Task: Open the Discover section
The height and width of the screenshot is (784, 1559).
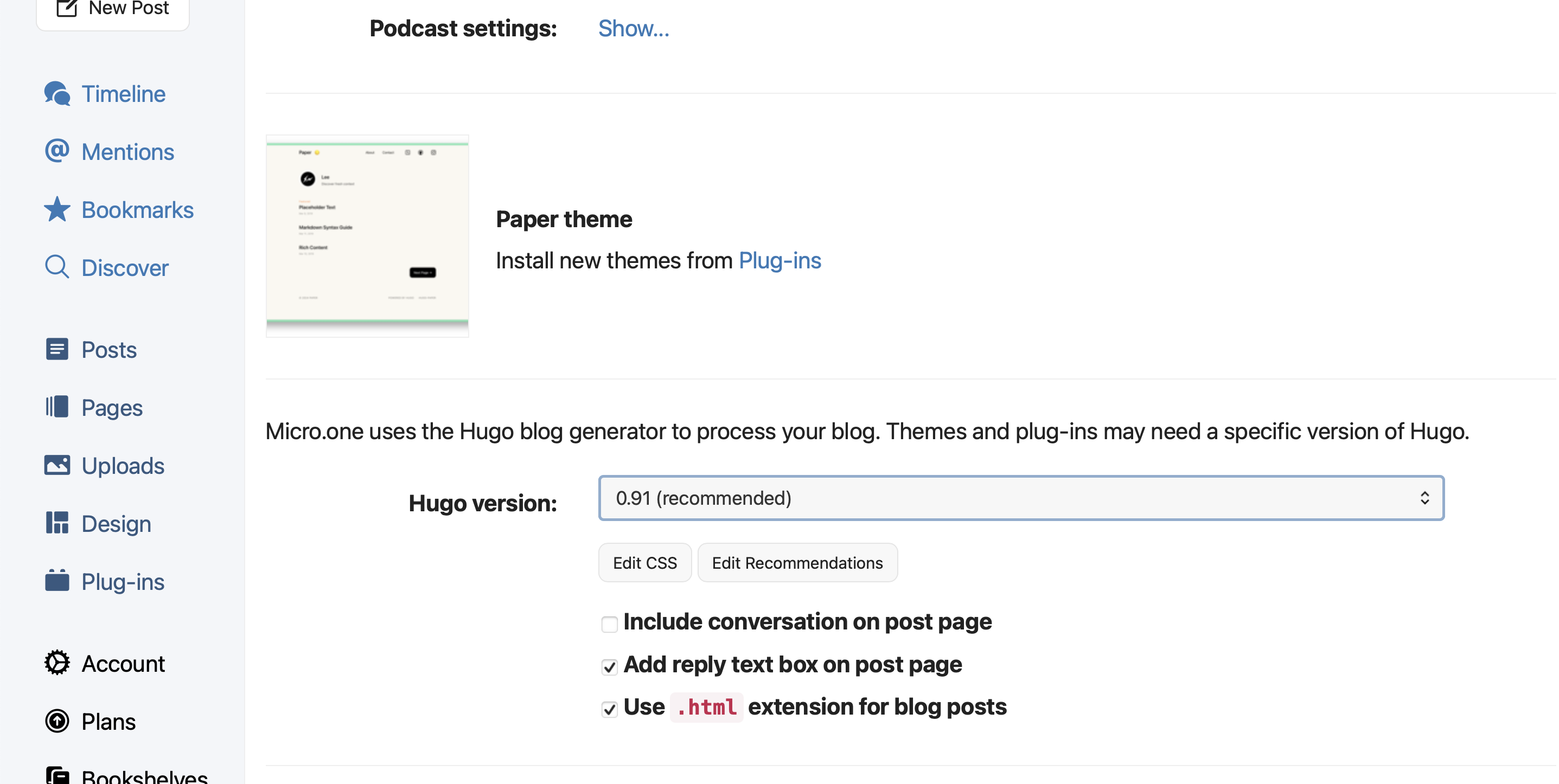Action: point(125,268)
